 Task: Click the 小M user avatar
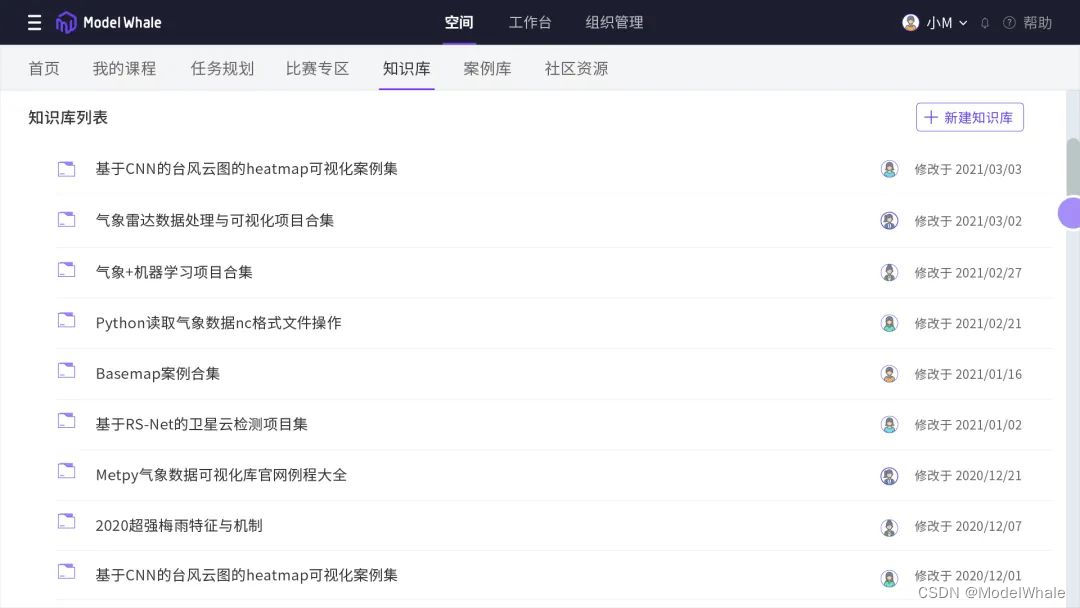click(911, 23)
